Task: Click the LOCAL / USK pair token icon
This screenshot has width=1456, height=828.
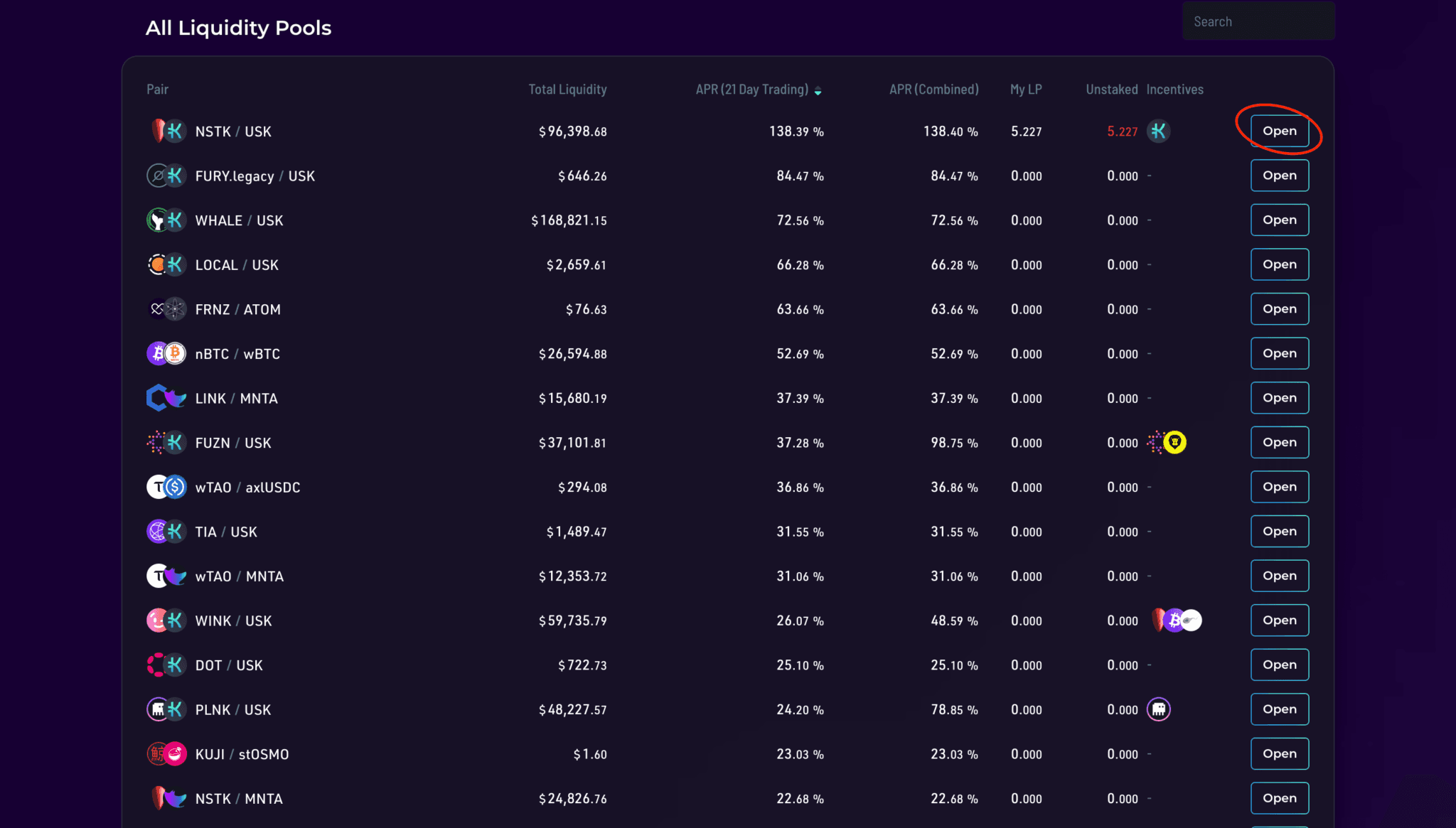Action: (x=166, y=265)
